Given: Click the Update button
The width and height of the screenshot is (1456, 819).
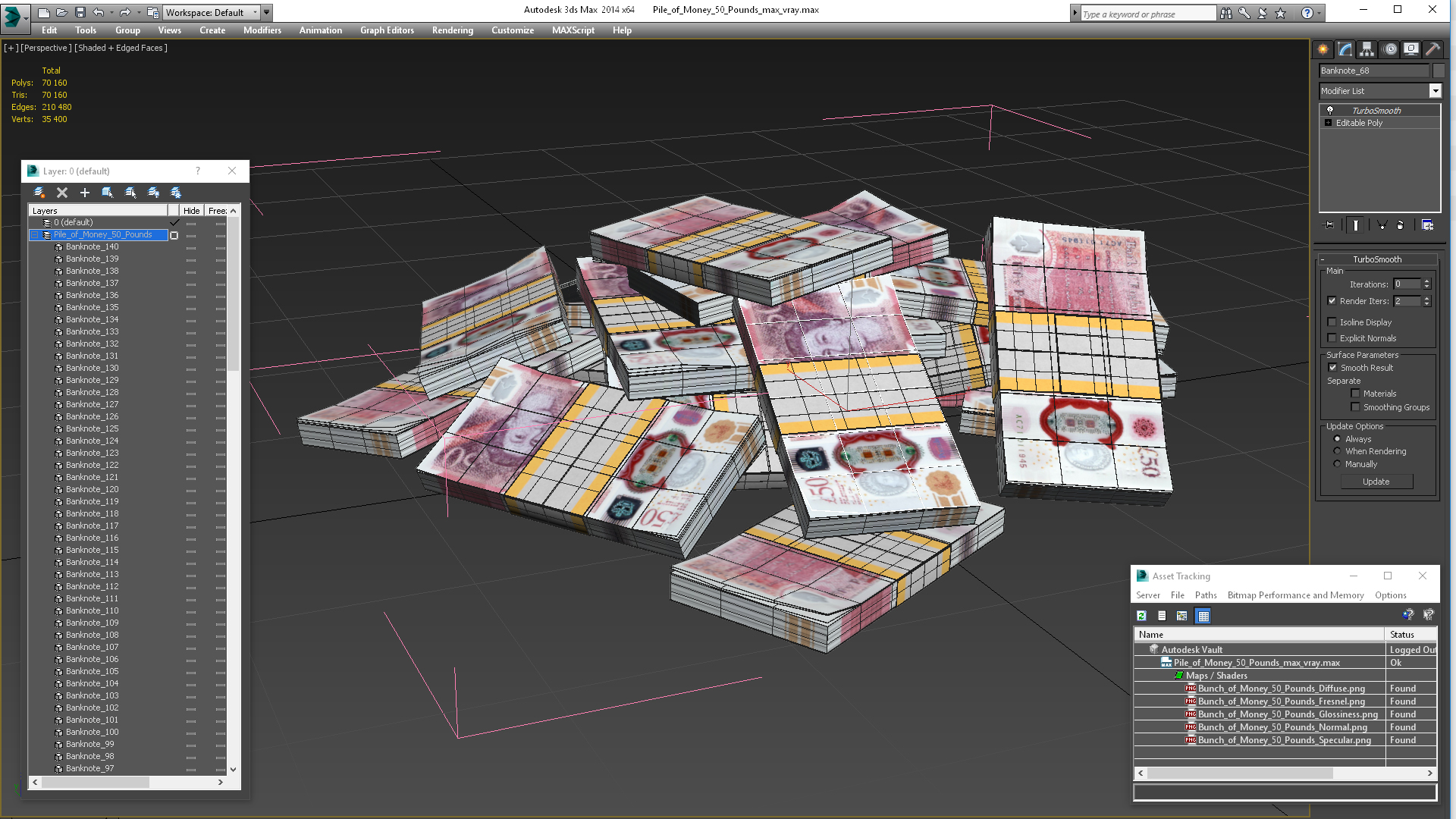Looking at the screenshot, I should [1376, 482].
